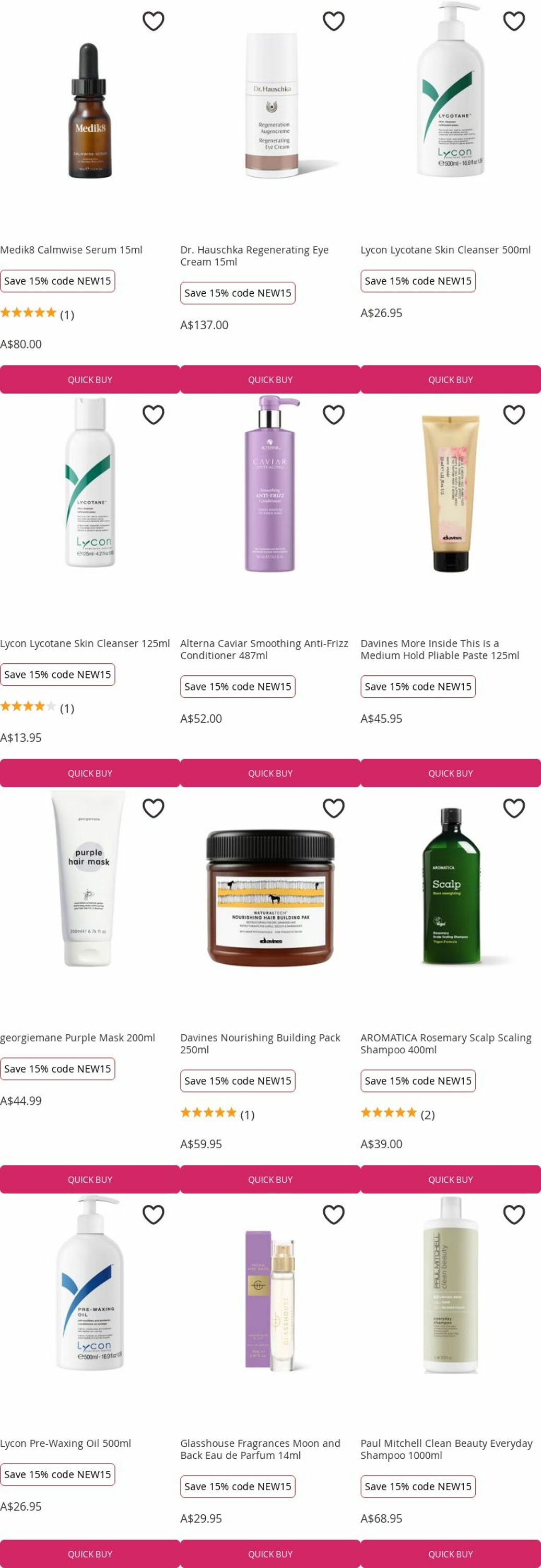Click NEW15 promo badge under Dr. Hauschka
The width and height of the screenshot is (541, 1568).
tap(238, 293)
